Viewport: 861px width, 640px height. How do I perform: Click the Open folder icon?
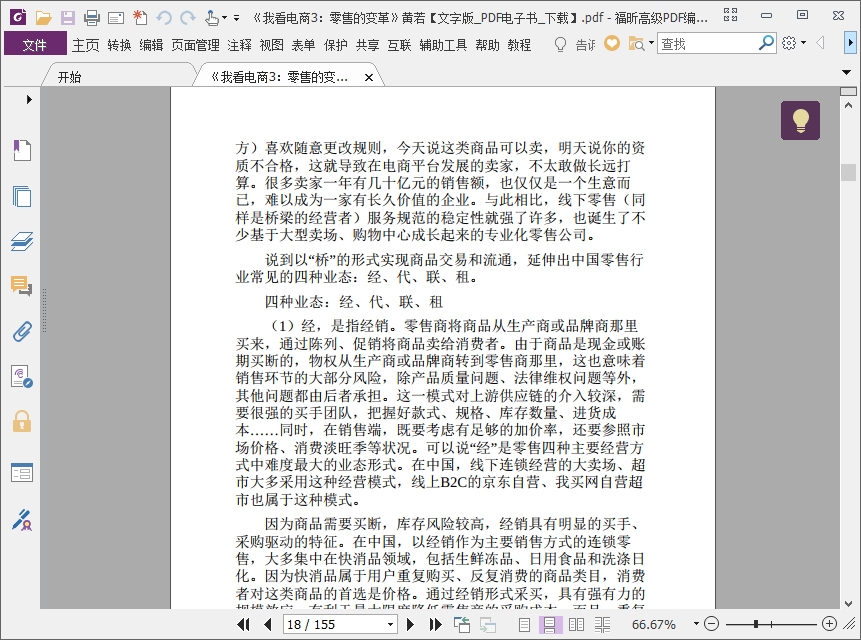(x=43, y=18)
